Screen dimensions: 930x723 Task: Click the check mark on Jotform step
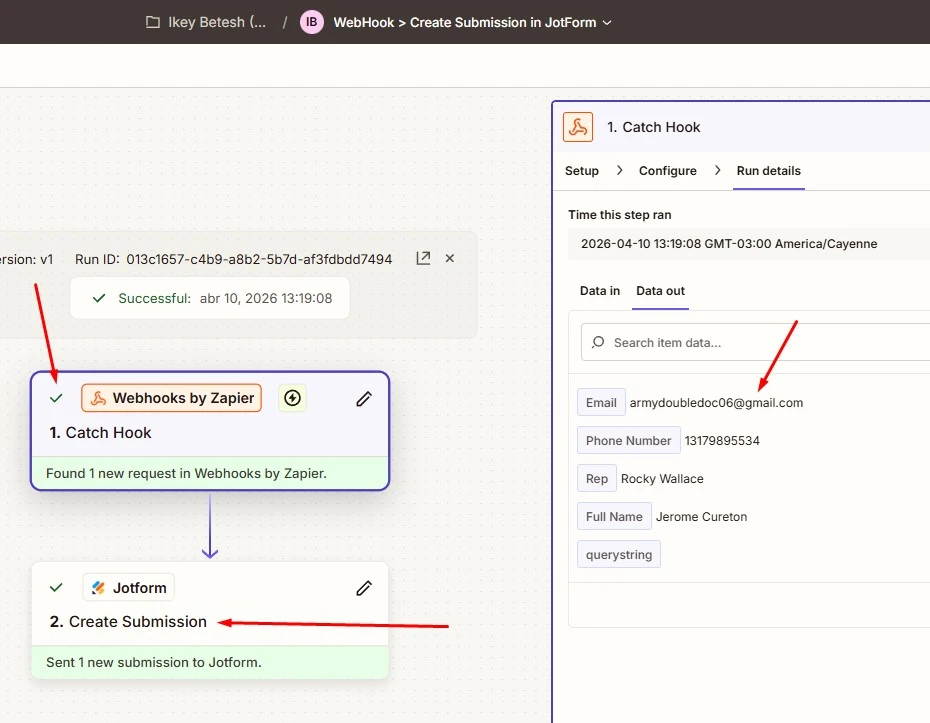(x=56, y=588)
